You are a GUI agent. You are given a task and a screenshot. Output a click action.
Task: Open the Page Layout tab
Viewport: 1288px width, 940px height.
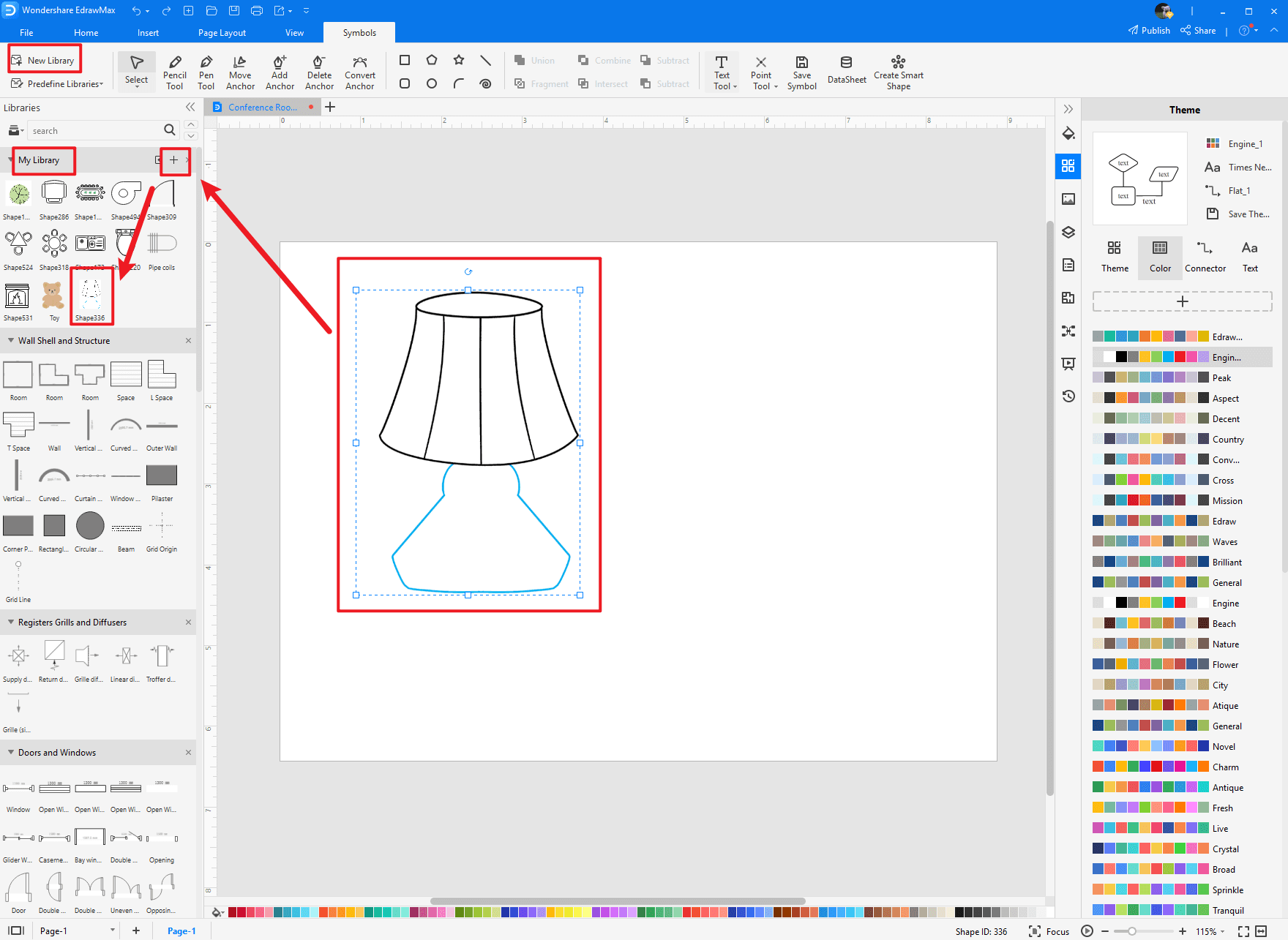coord(222,33)
